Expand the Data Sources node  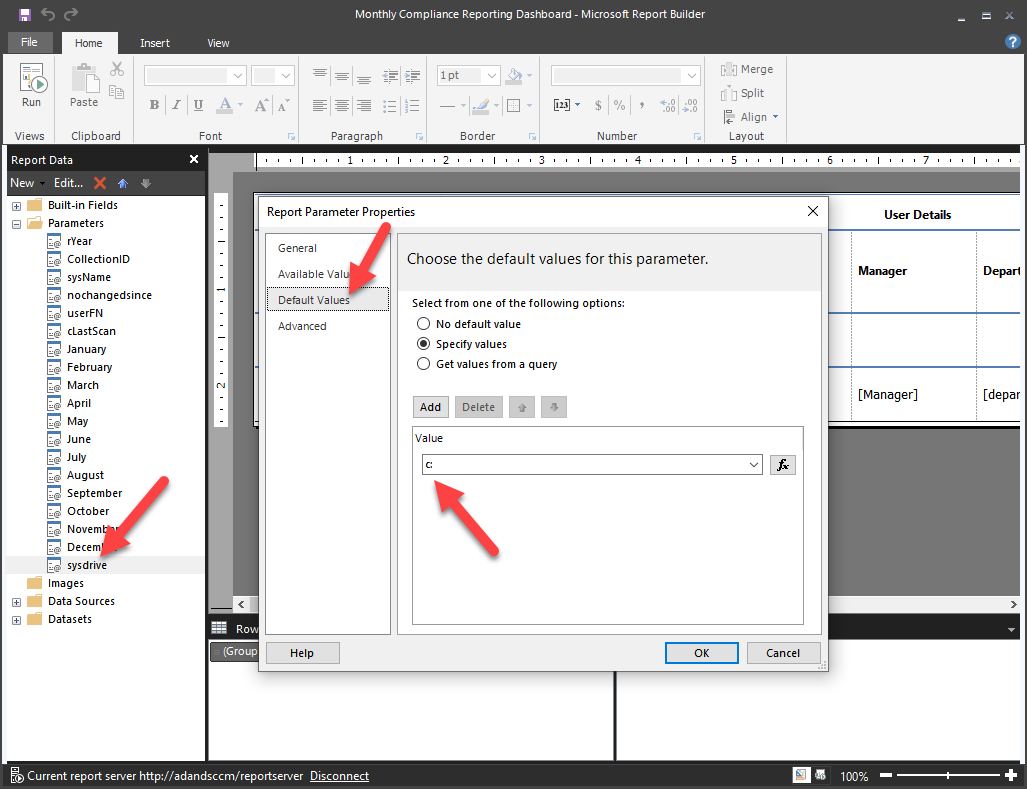tap(16, 602)
